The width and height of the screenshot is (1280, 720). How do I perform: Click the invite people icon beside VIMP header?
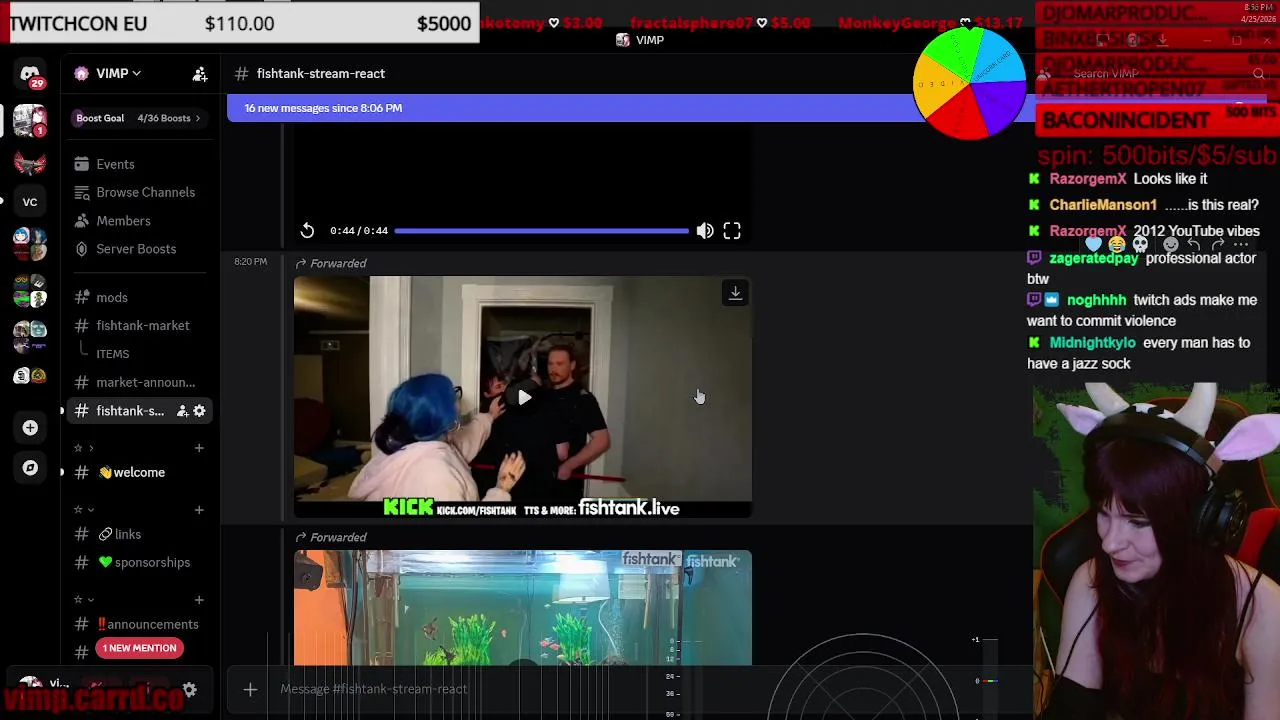click(x=200, y=74)
